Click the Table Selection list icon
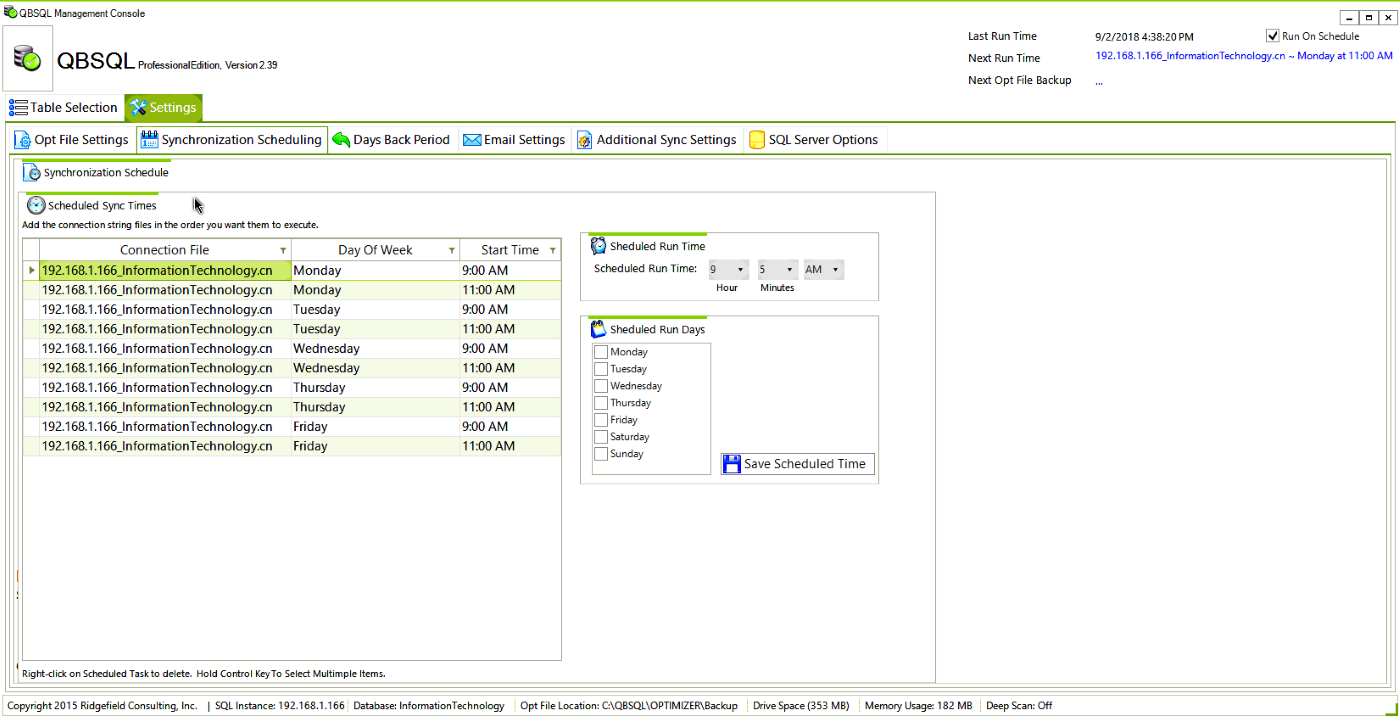The width and height of the screenshot is (1400, 717). tap(18, 108)
